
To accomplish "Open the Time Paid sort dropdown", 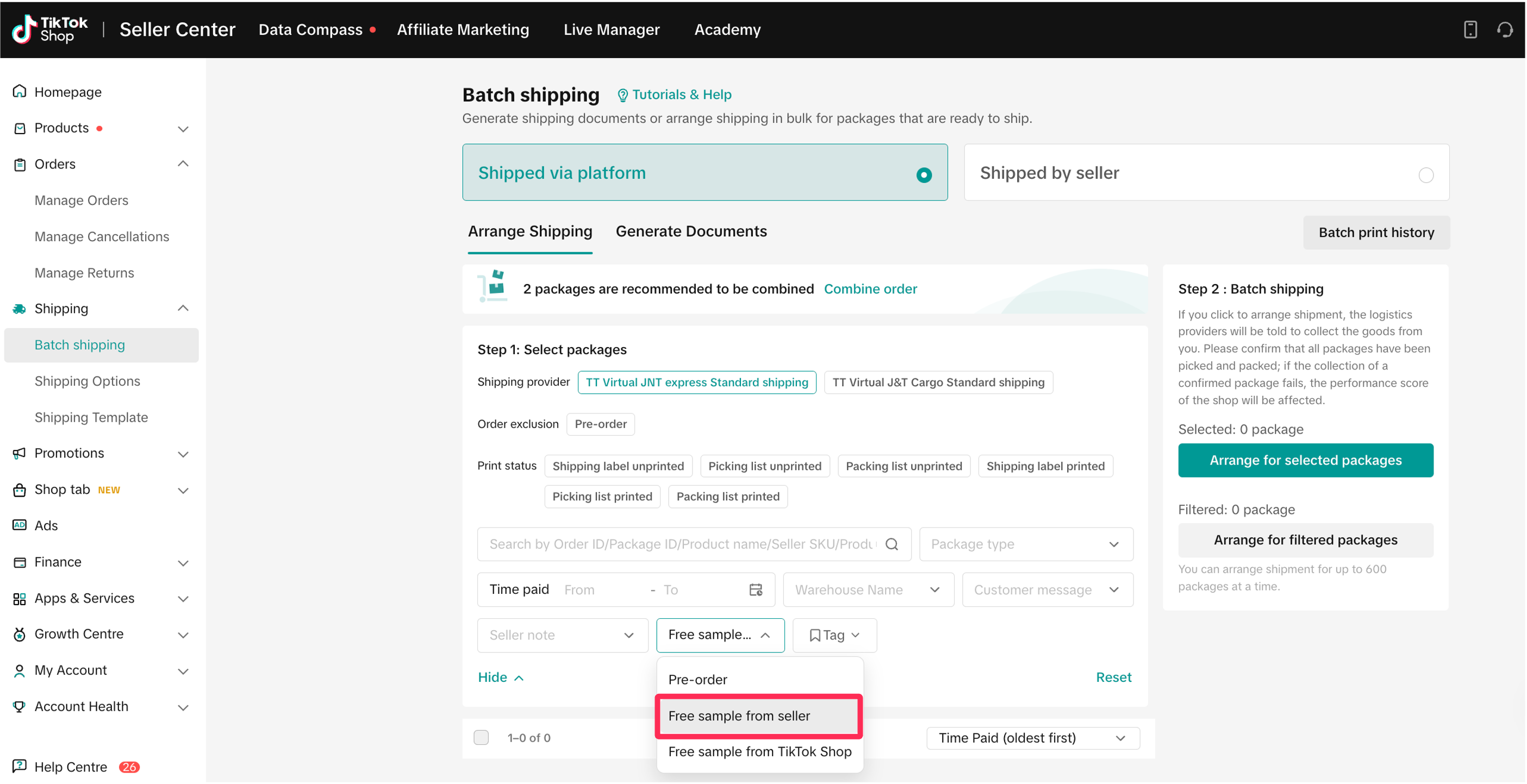I will point(1033,738).
